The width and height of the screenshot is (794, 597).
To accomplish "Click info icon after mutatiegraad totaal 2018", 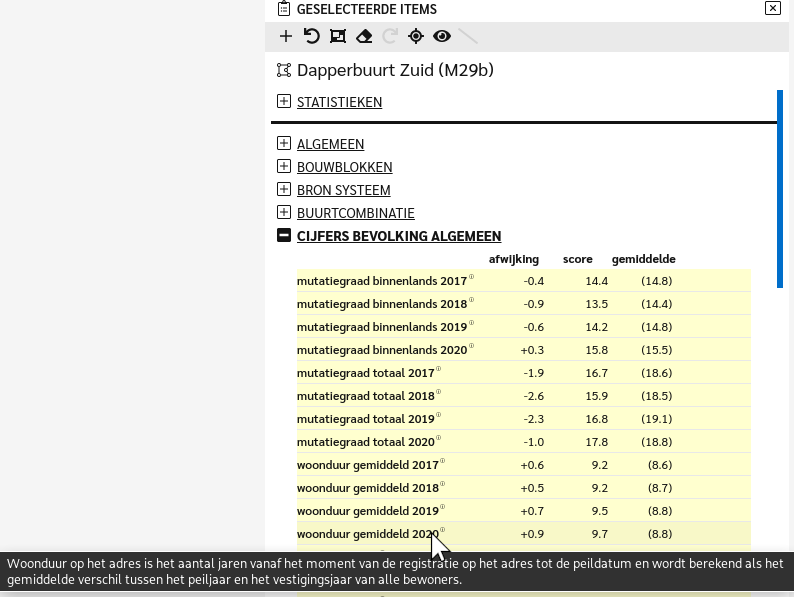I will point(439,392).
